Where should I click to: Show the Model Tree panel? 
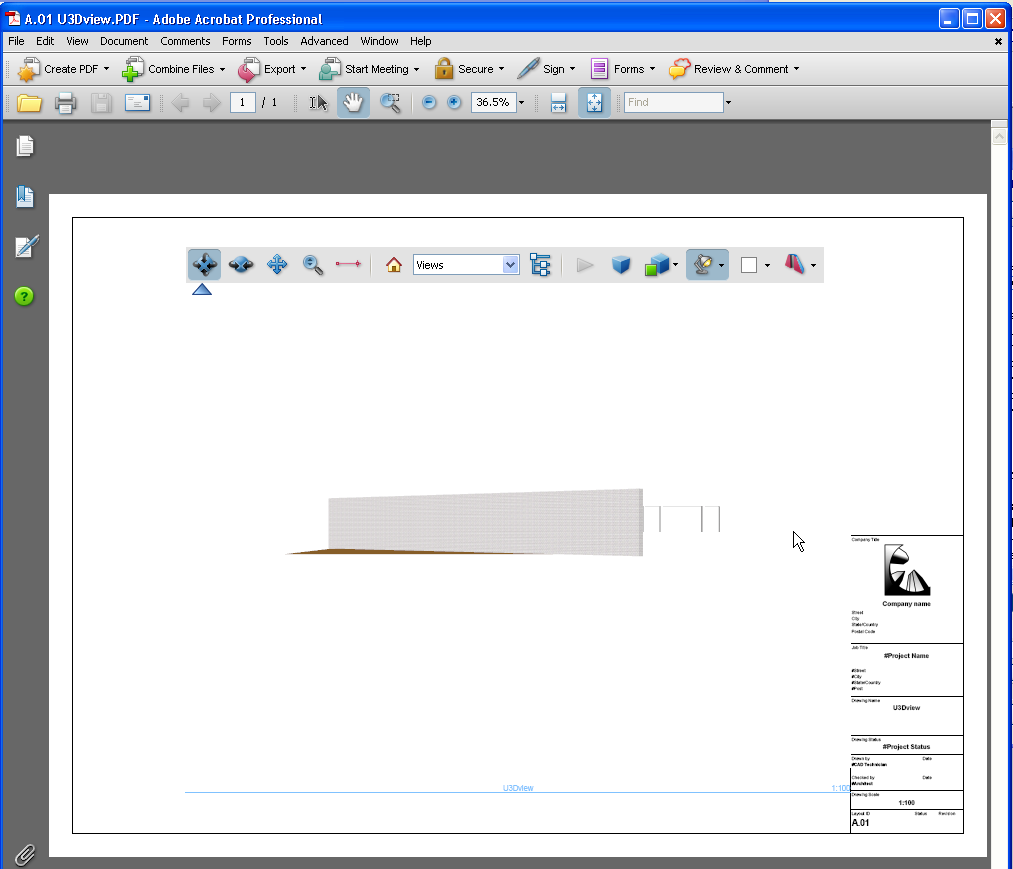pyautogui.click(x=540, y=264)
